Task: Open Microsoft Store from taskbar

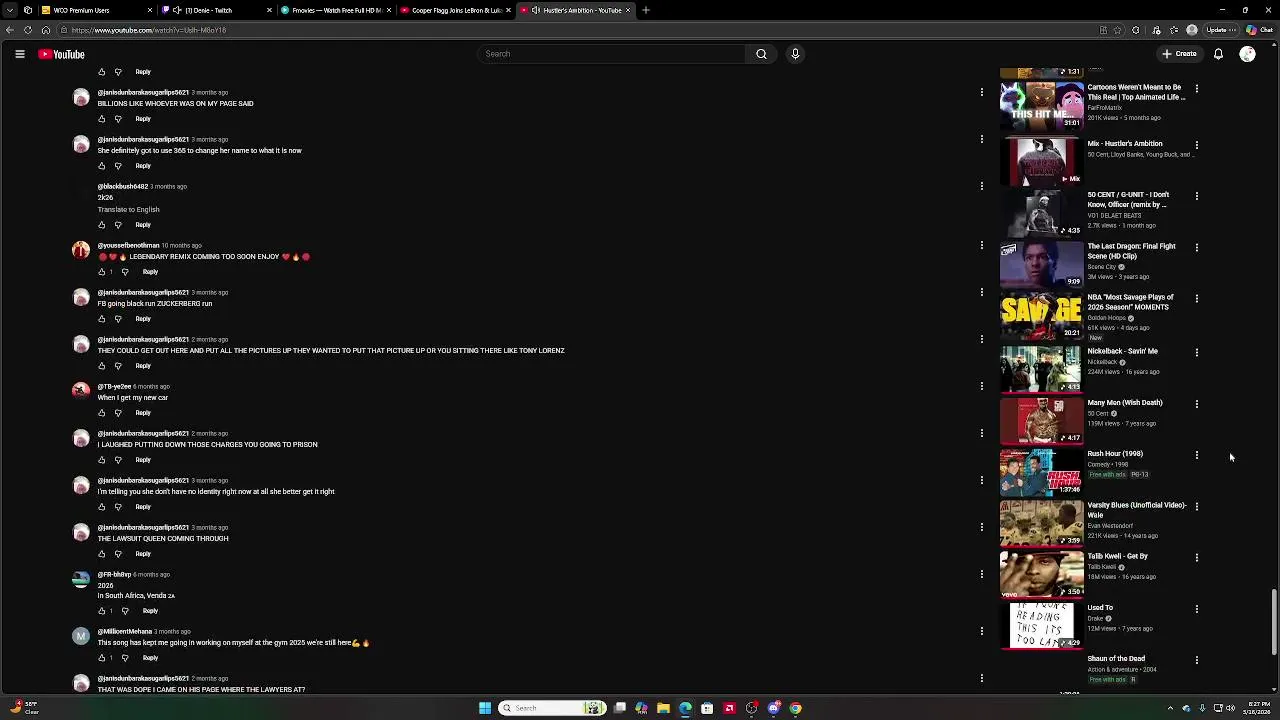Action: click(707, 708)
